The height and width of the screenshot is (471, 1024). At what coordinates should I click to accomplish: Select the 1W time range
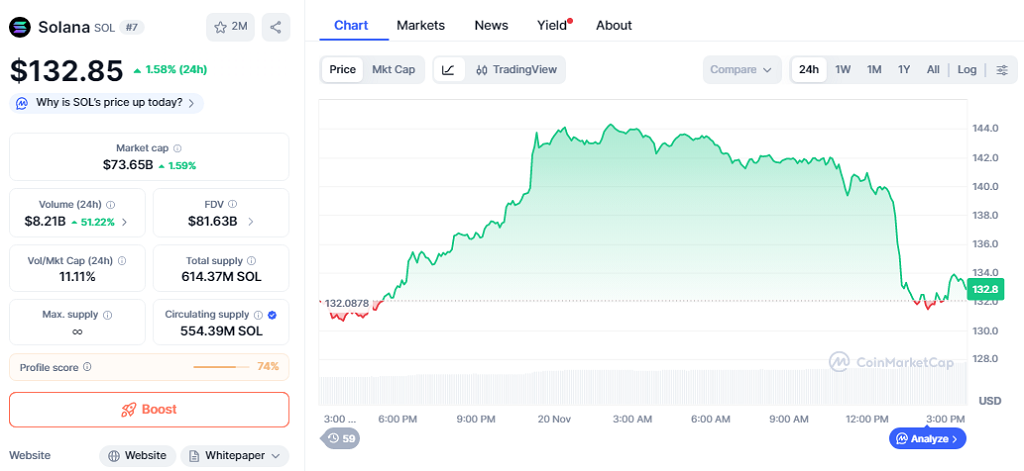[x=843, y=69]
